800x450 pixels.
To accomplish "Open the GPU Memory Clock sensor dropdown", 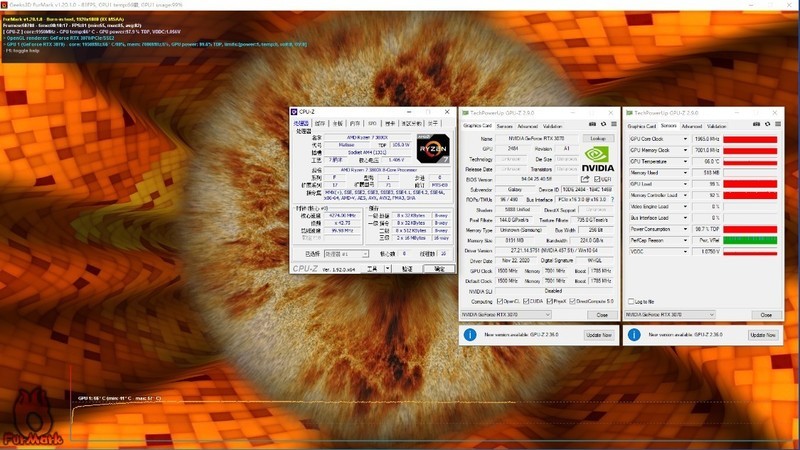I will click(685, 150).
